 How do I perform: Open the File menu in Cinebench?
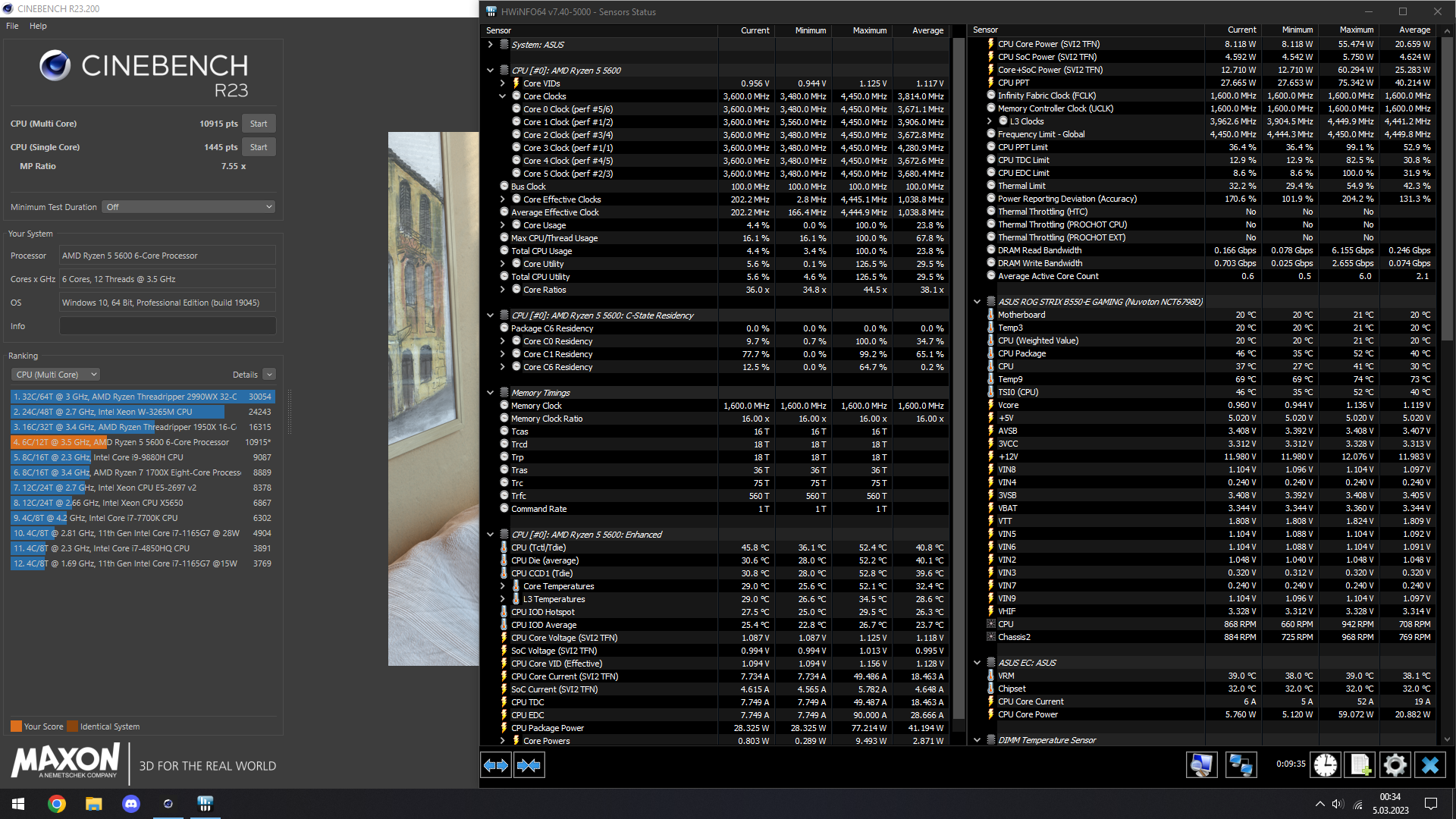point(12,26)
